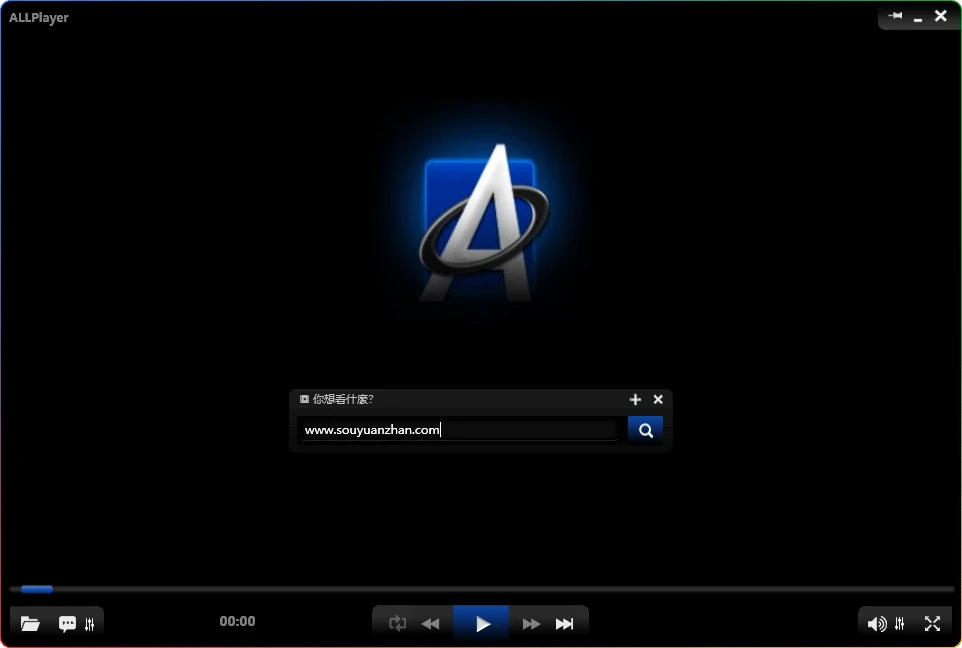Click the fast forward button
The width and height of the screenshot is (962, 648).
531,624
